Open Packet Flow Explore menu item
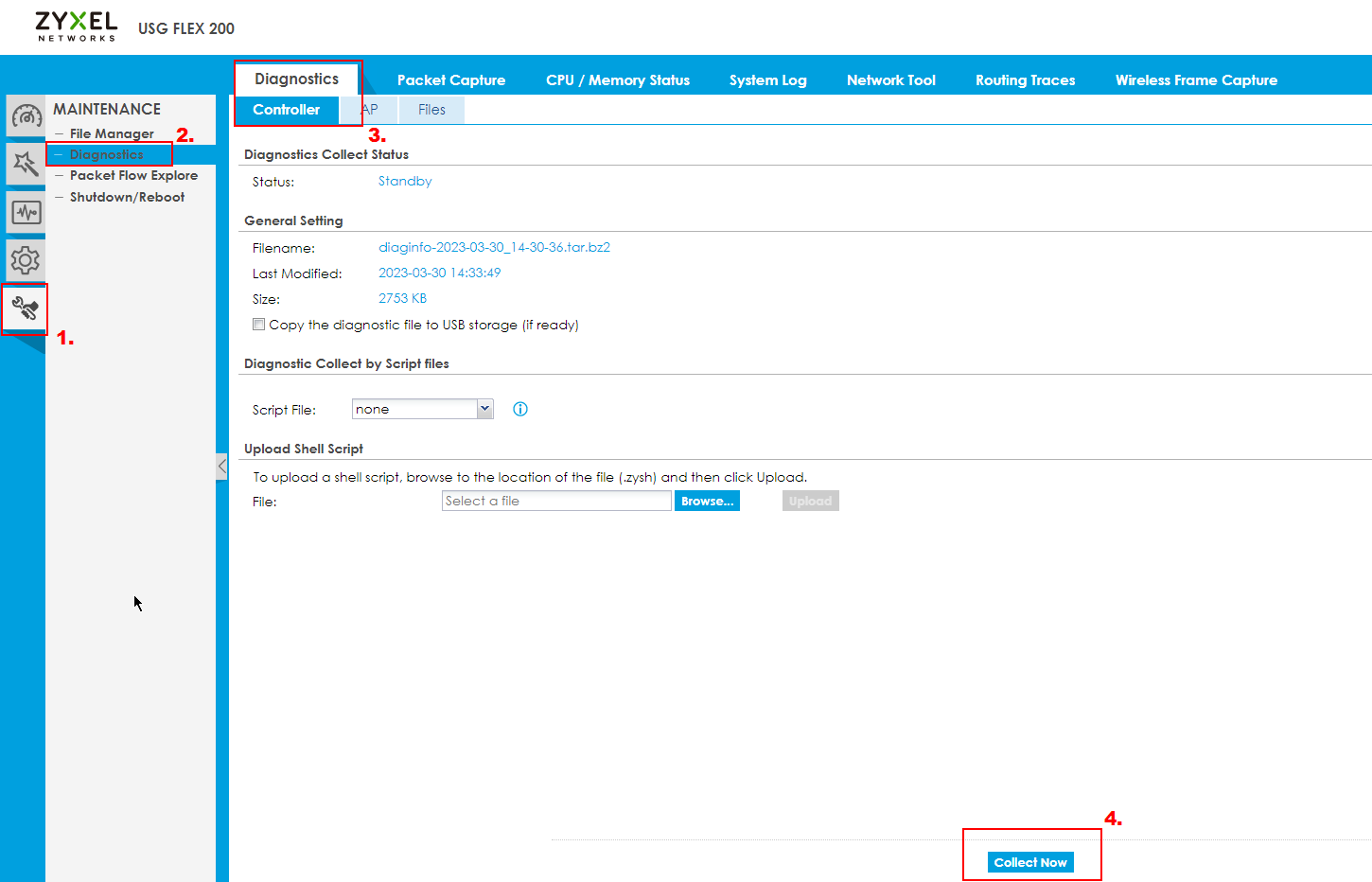The width and height of the screenshot is (1372, 882). [x=133, y=175]
